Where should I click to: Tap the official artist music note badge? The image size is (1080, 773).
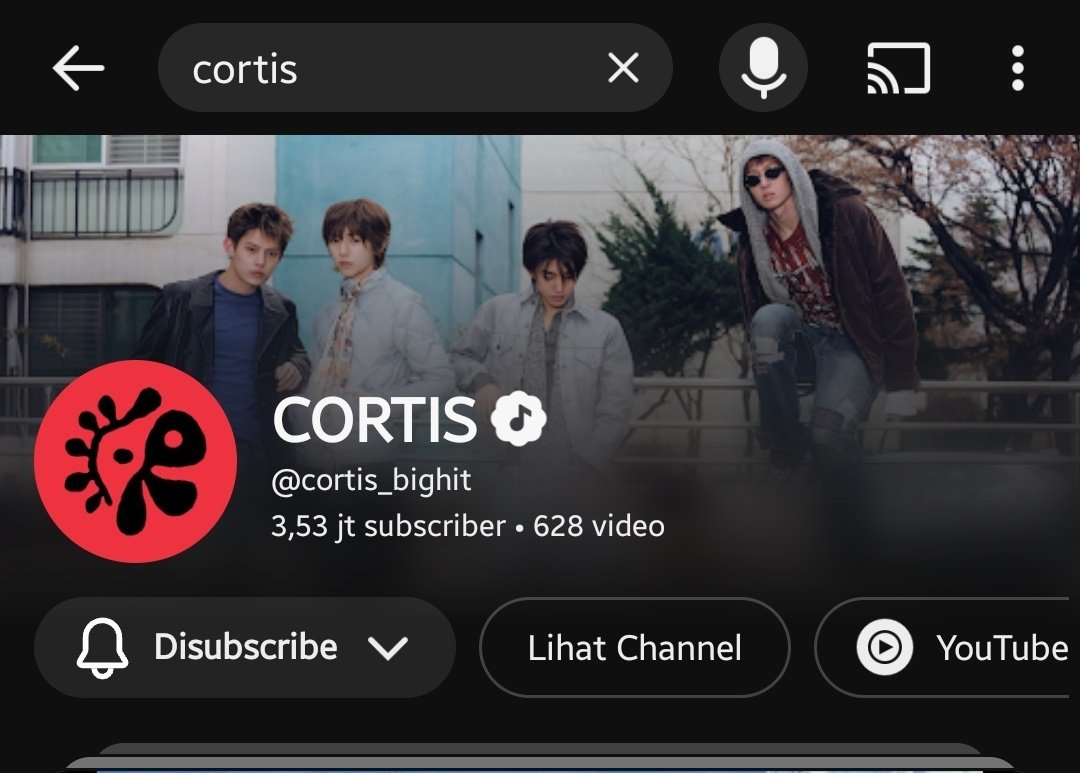(x=519, y=418)
